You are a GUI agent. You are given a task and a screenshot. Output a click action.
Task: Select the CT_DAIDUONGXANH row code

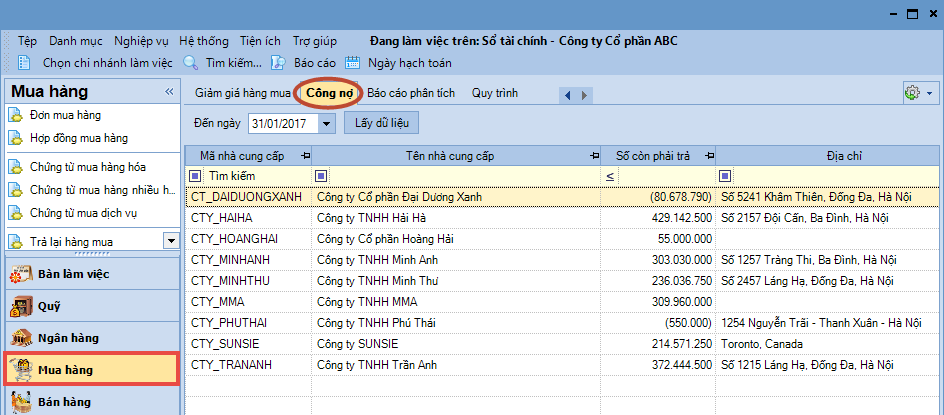point(246,197)
